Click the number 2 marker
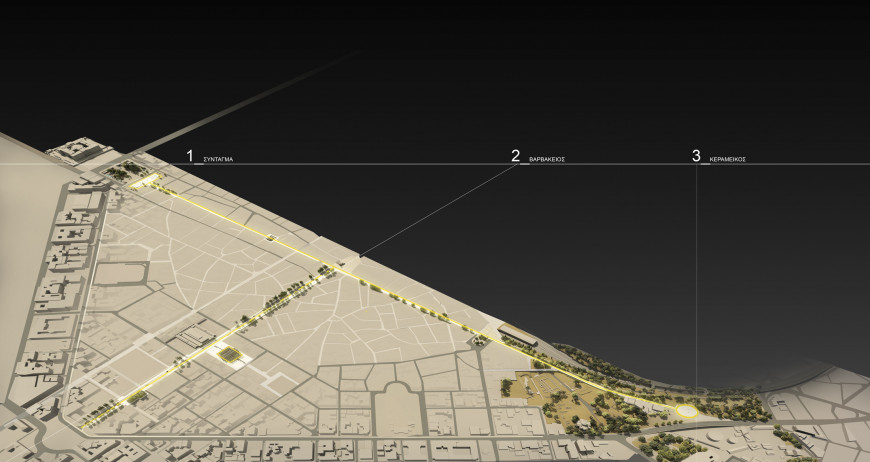This screenshot has width=870, height=462. [516, 156]
